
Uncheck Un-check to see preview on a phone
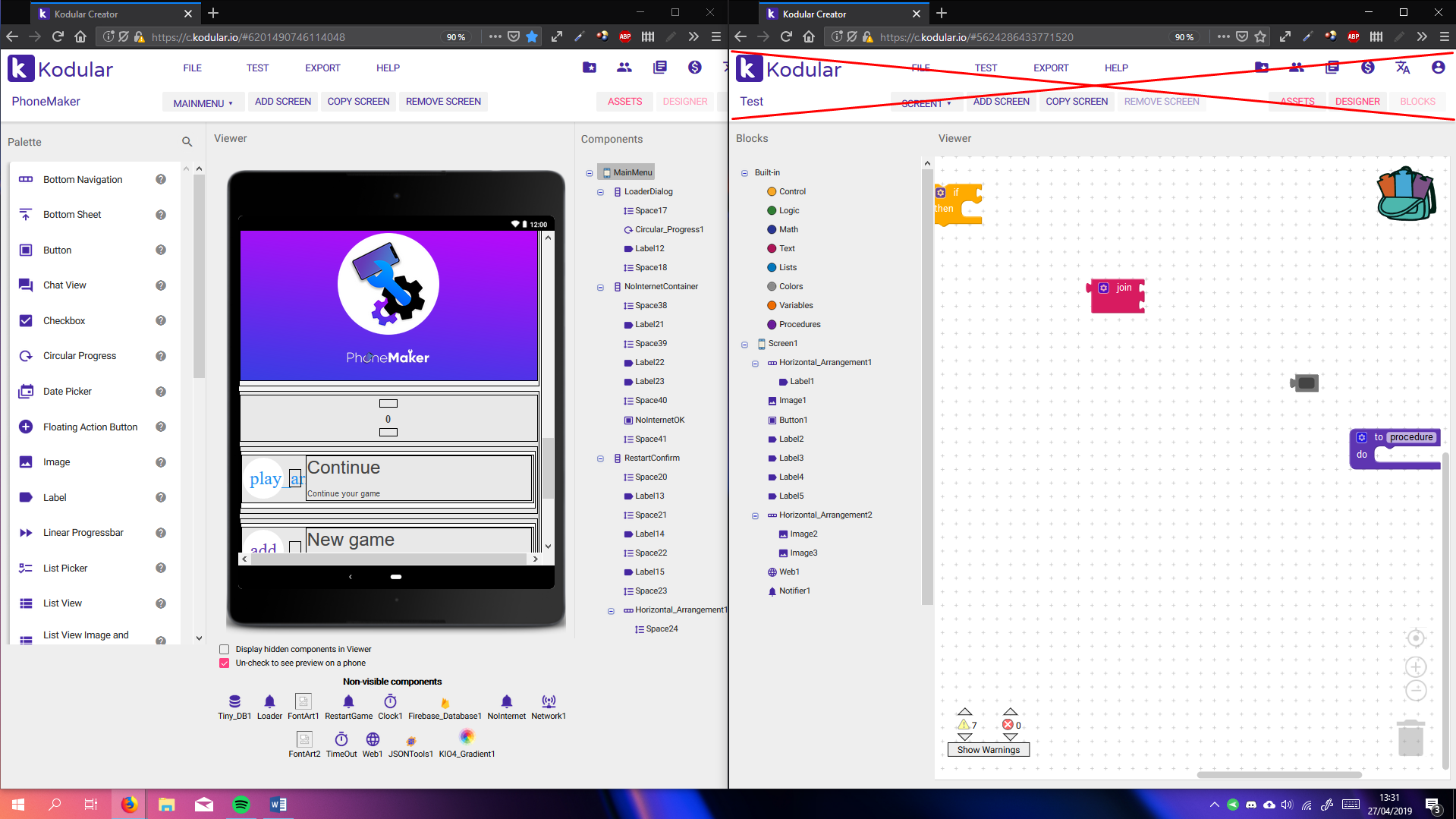tap(224, 663)
